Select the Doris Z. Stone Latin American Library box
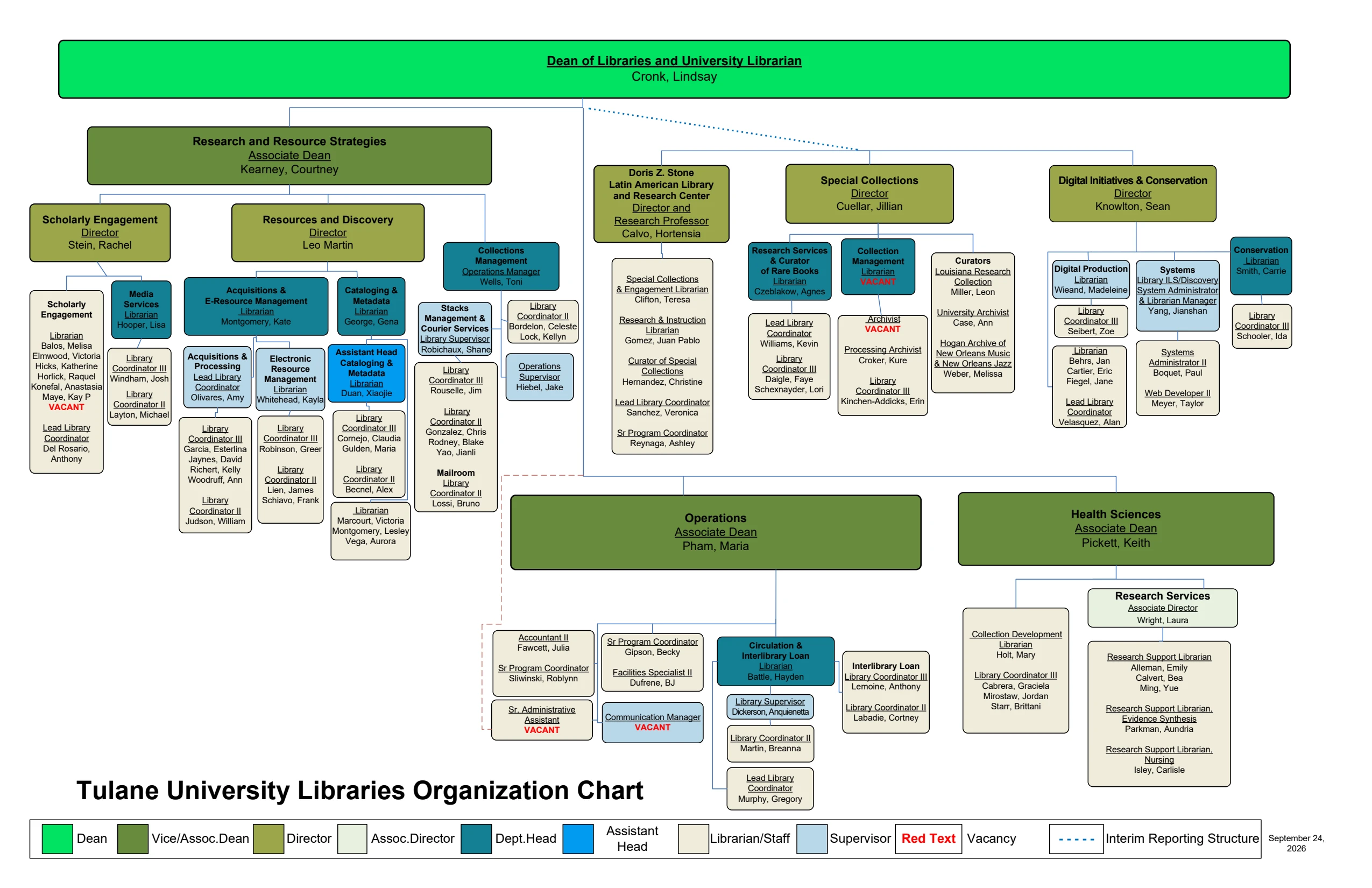1372x888 pixels. [x=661, y=203]
